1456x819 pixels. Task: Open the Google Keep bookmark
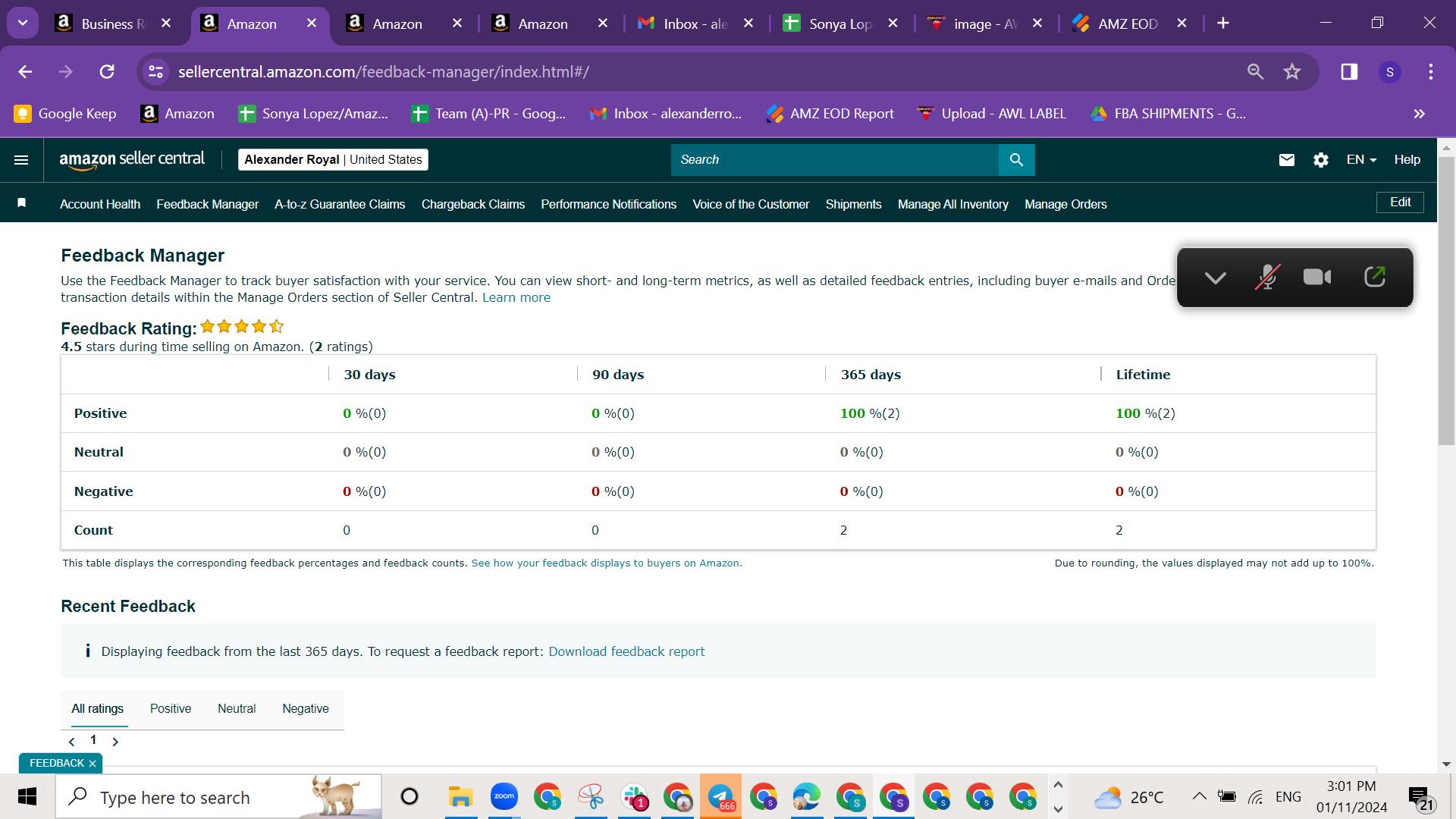65,114
